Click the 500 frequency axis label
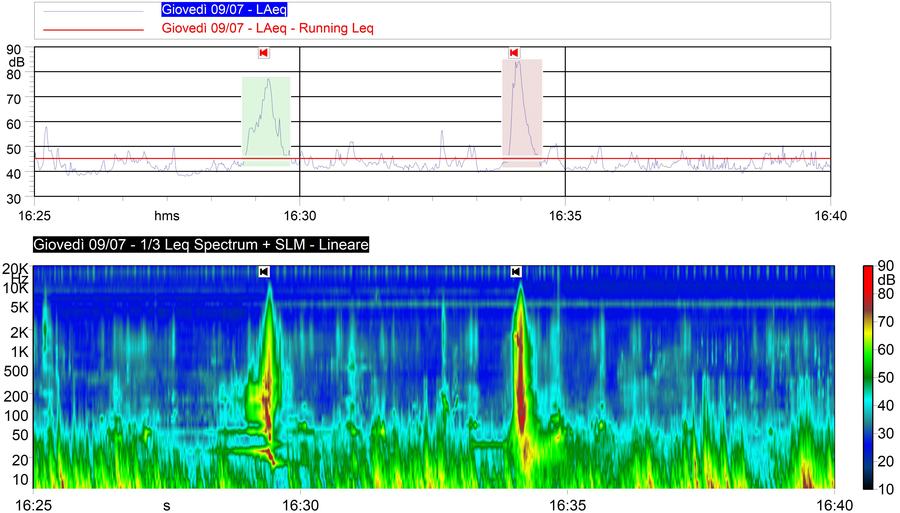900x513 pixels. [17, 371]
